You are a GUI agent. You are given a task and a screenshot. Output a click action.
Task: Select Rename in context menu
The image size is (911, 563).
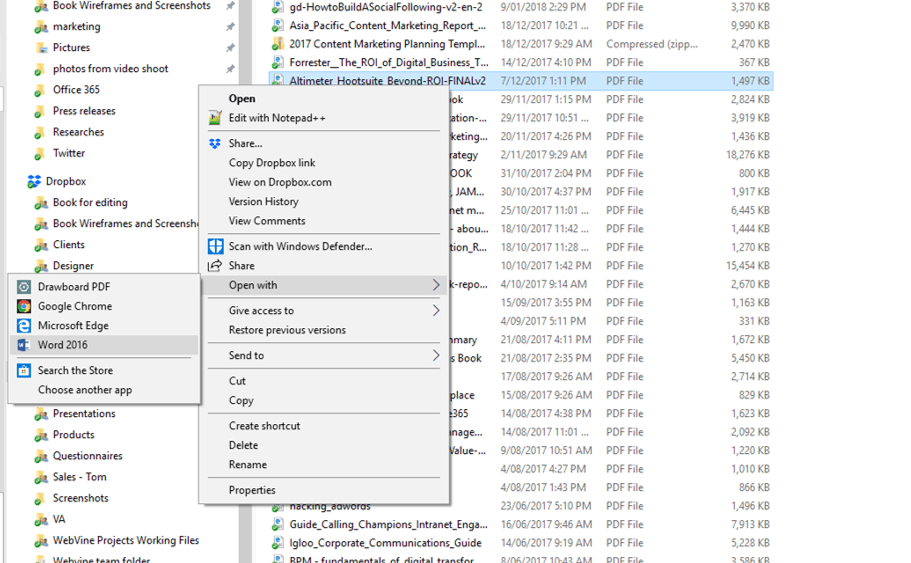pos(248,465)
